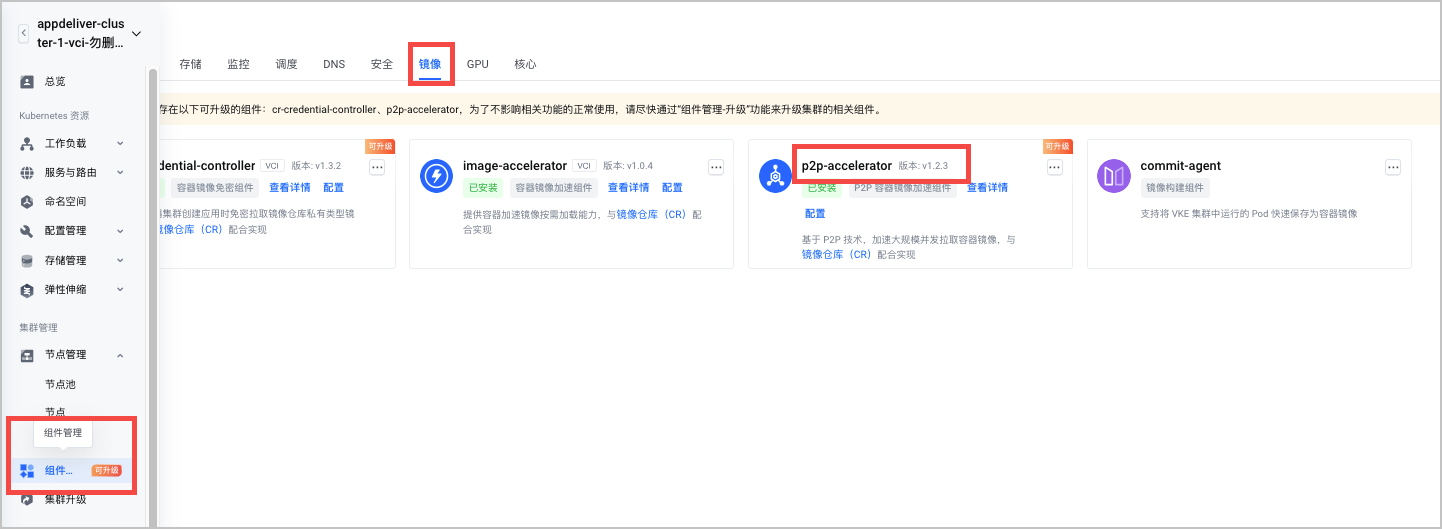The image size is (1442, 529).
Task: Expand the 服务与路由 chevron
Action: tap(120, 172)
